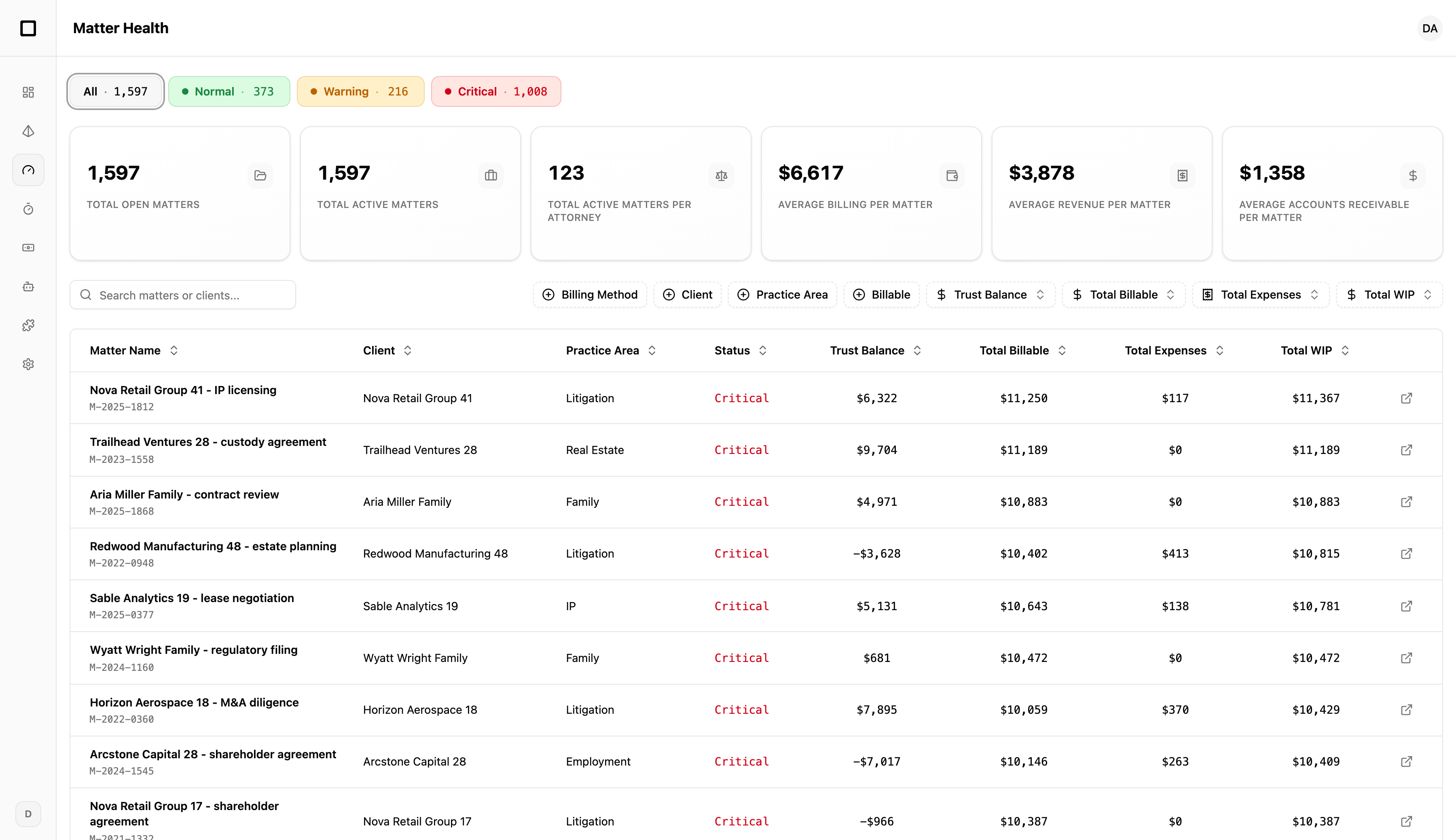Filter matters by Warning status
Image resolution: width=1456 pixels, height=840 pixels.
tap(360, 92)
